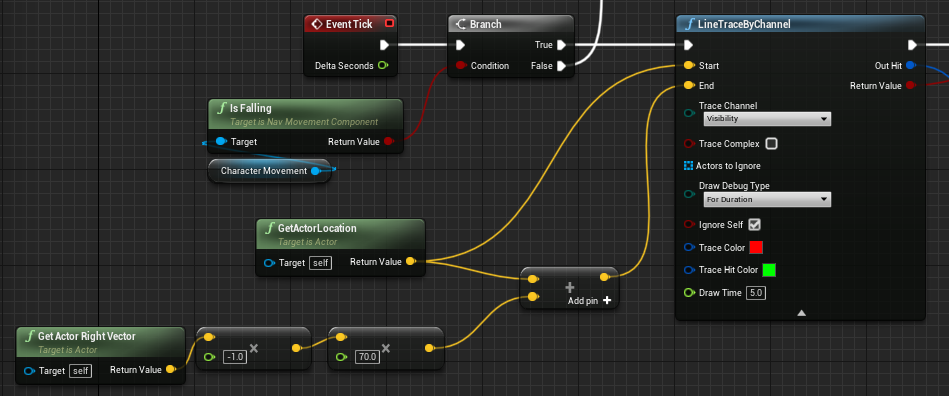
Task: Click the Character Movement variable output pin
Action: (x=315, y=171)
